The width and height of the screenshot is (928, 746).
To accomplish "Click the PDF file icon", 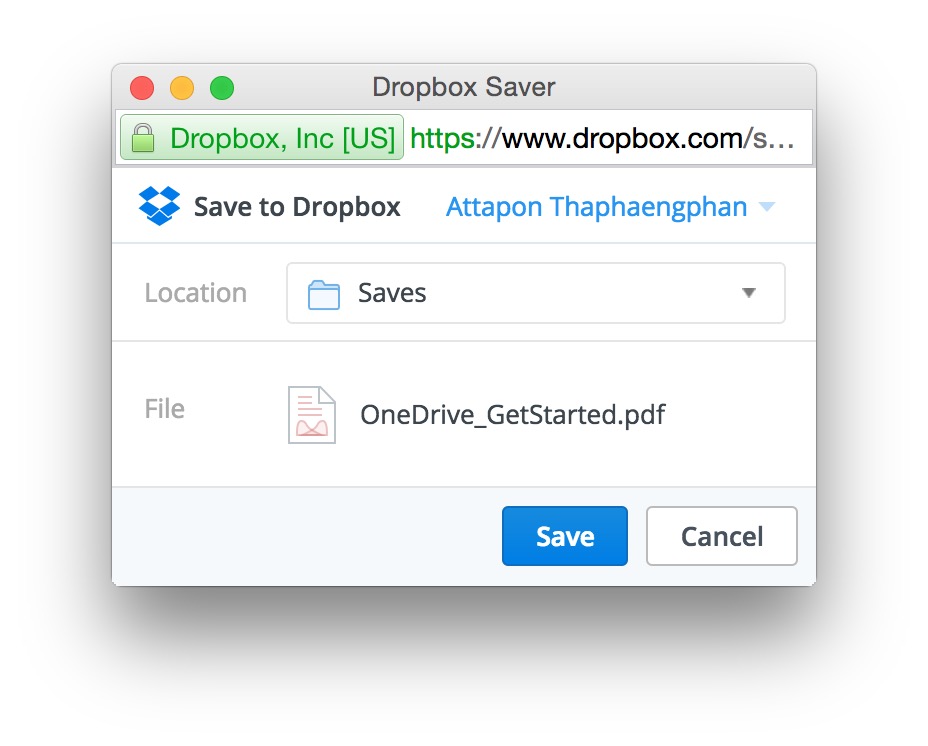I will tap(312, 414).
